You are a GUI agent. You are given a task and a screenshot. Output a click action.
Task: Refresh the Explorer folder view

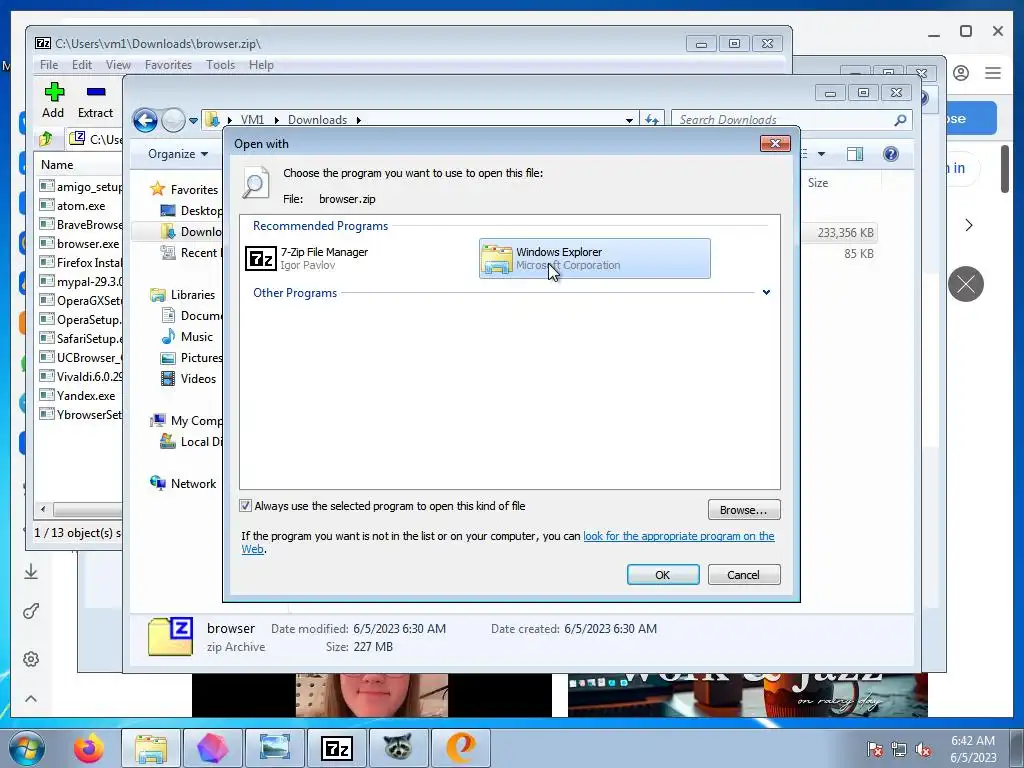652,120
